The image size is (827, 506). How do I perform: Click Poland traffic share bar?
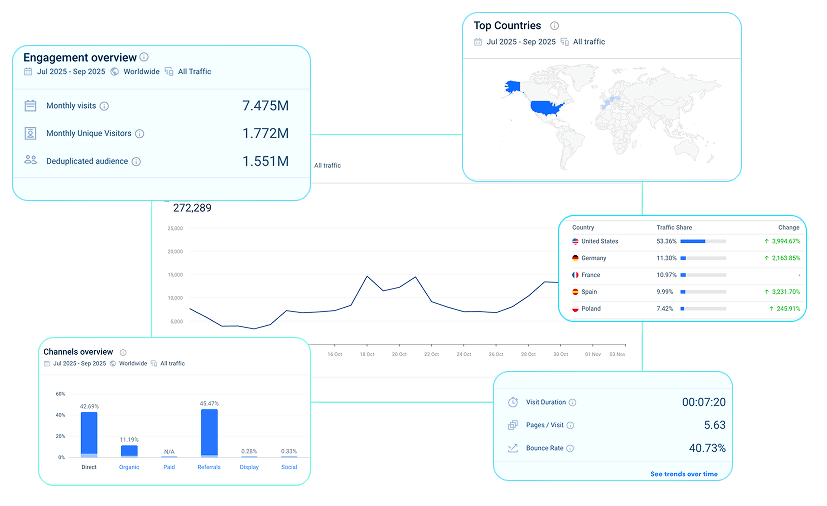click(x=703, y=309)
